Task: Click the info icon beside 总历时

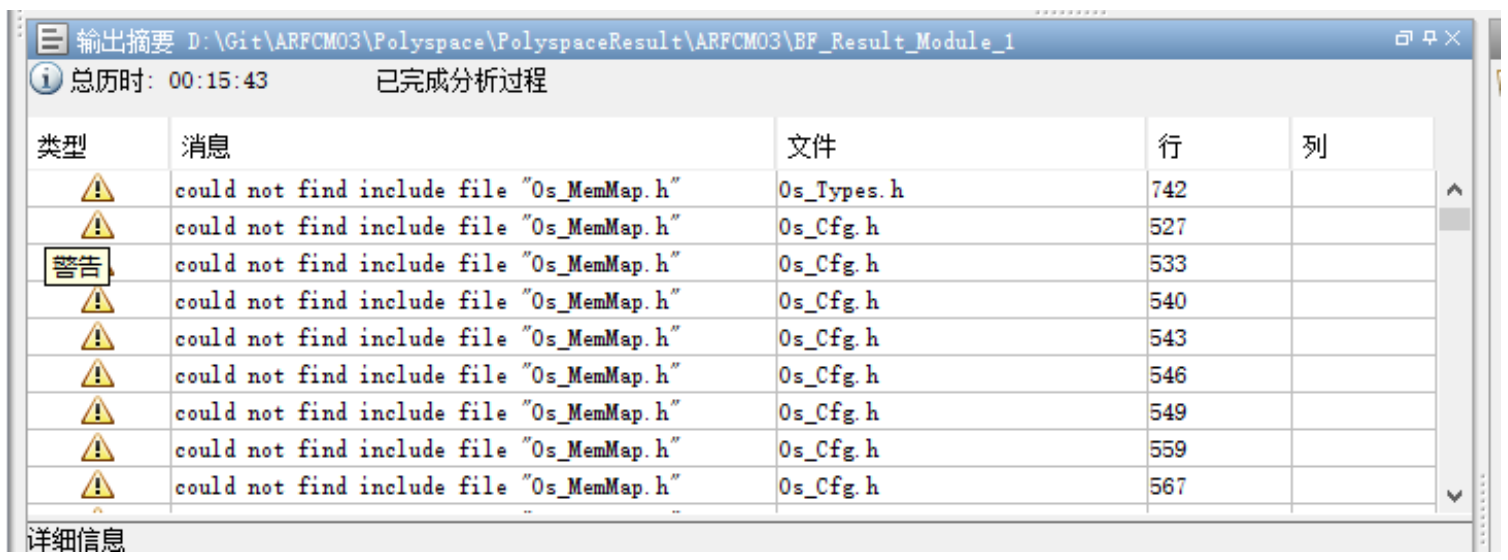Action: tap(46, 80)
